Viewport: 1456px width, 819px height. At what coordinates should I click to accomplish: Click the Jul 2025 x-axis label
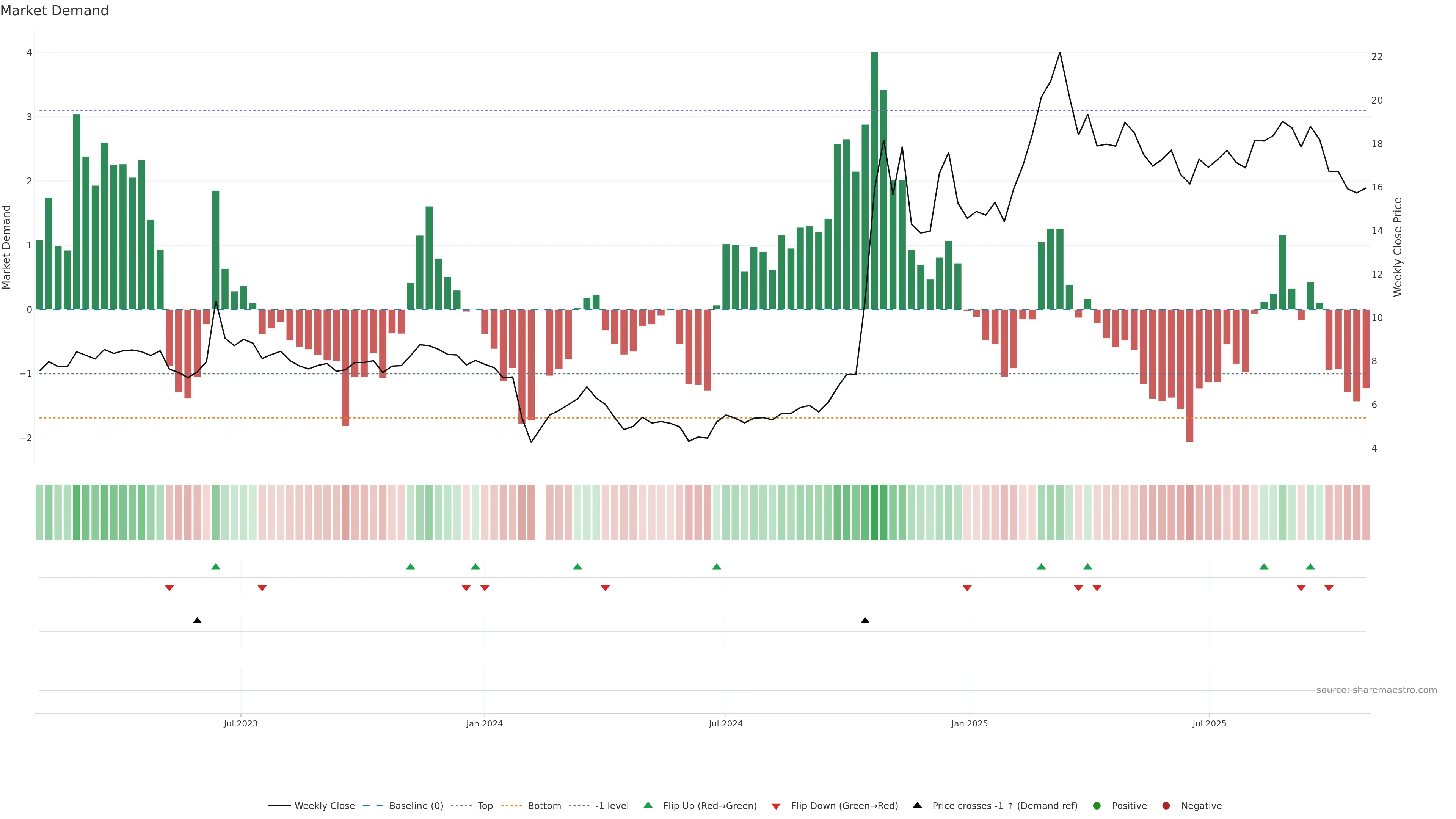[x=1209, y=723]
